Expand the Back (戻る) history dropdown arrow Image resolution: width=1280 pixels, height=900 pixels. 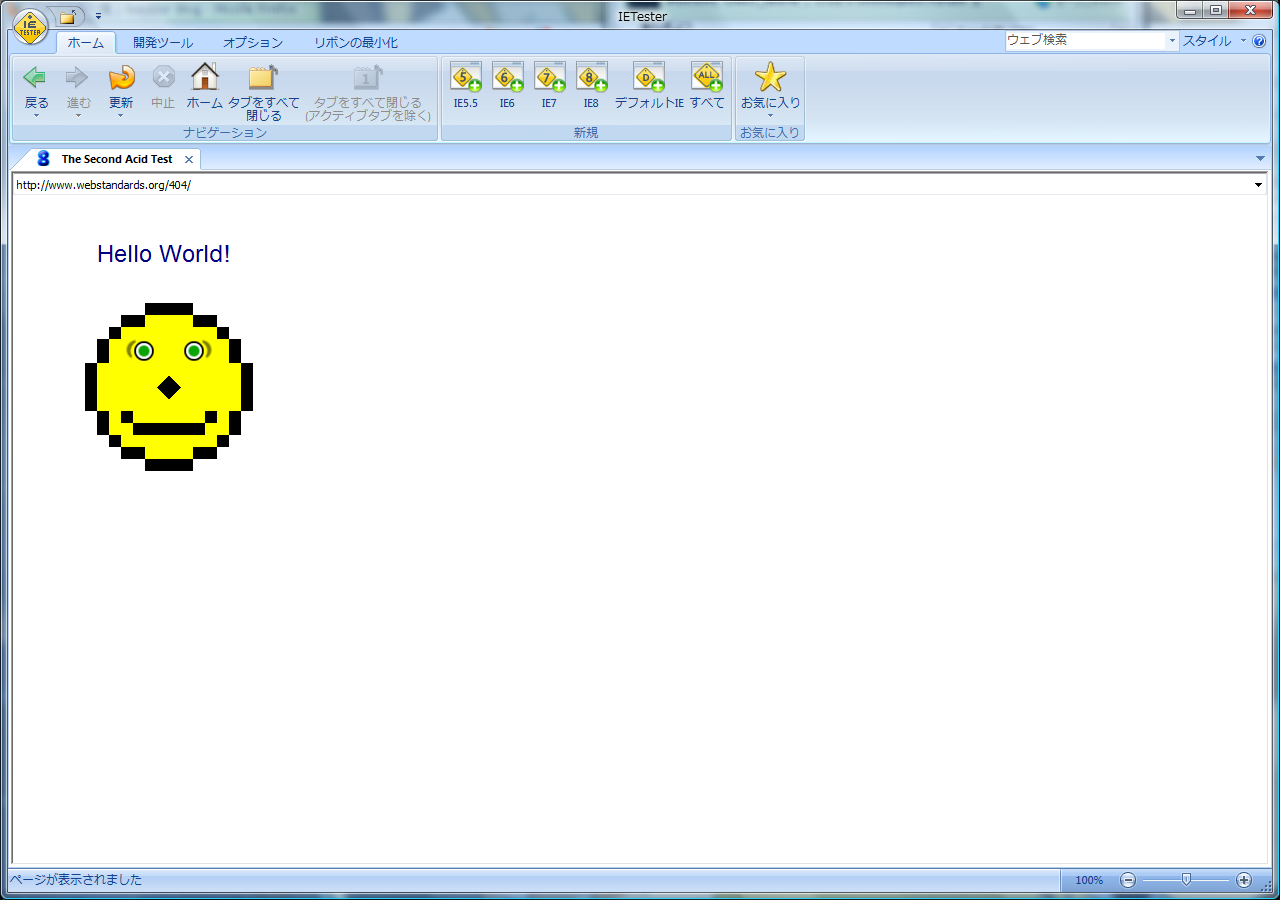tap(35, 115)
